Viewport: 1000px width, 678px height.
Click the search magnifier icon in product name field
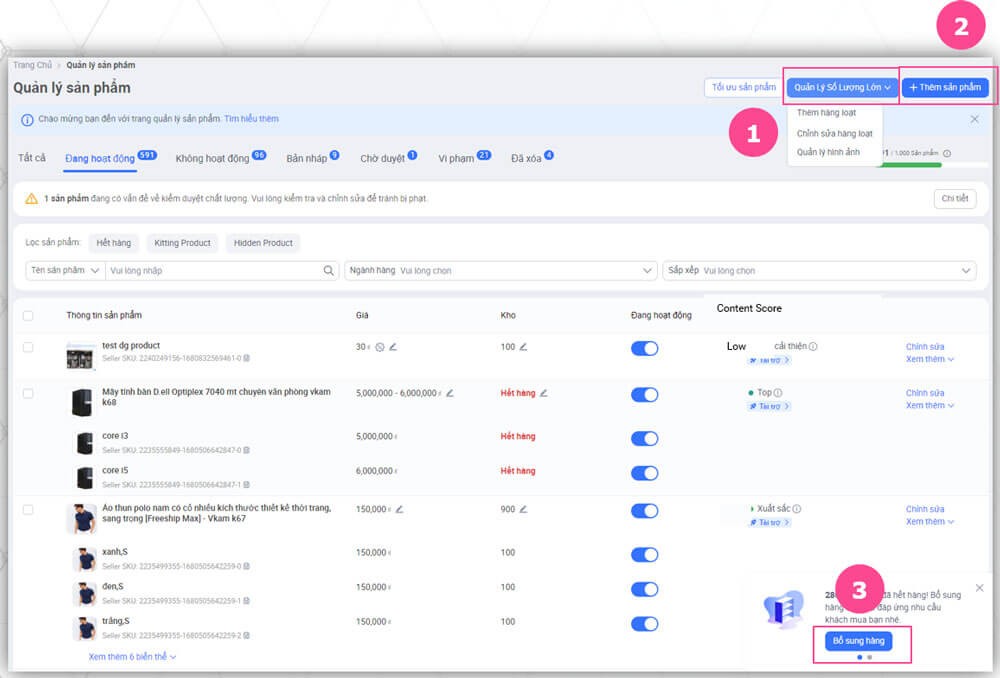point(329,271)
